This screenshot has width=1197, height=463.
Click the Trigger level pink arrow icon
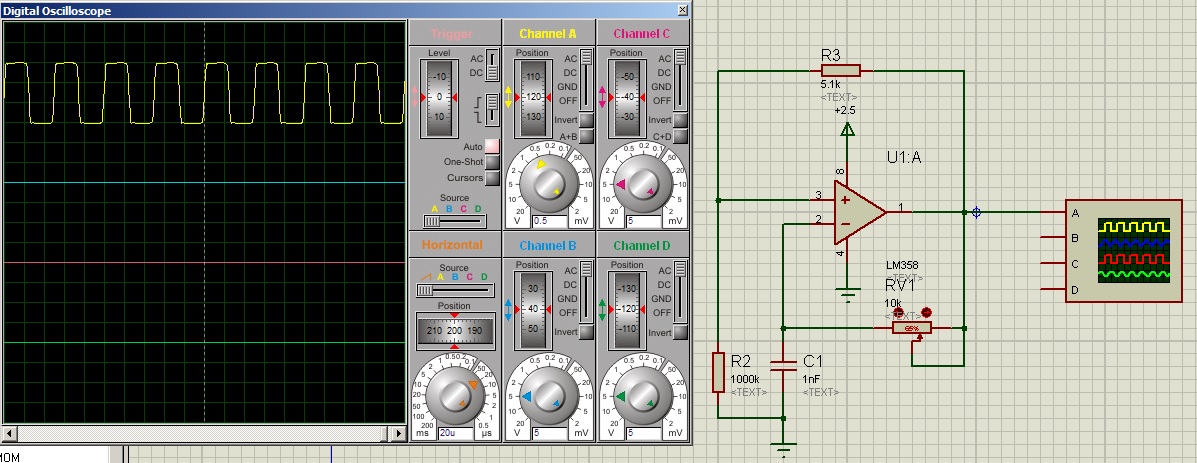(x=416, y=97)
